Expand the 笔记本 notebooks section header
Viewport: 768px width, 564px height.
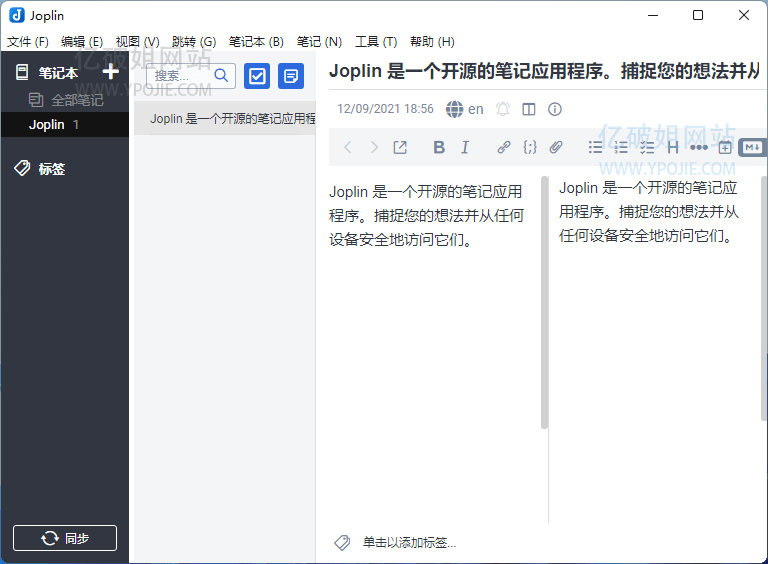pos(58,72)
